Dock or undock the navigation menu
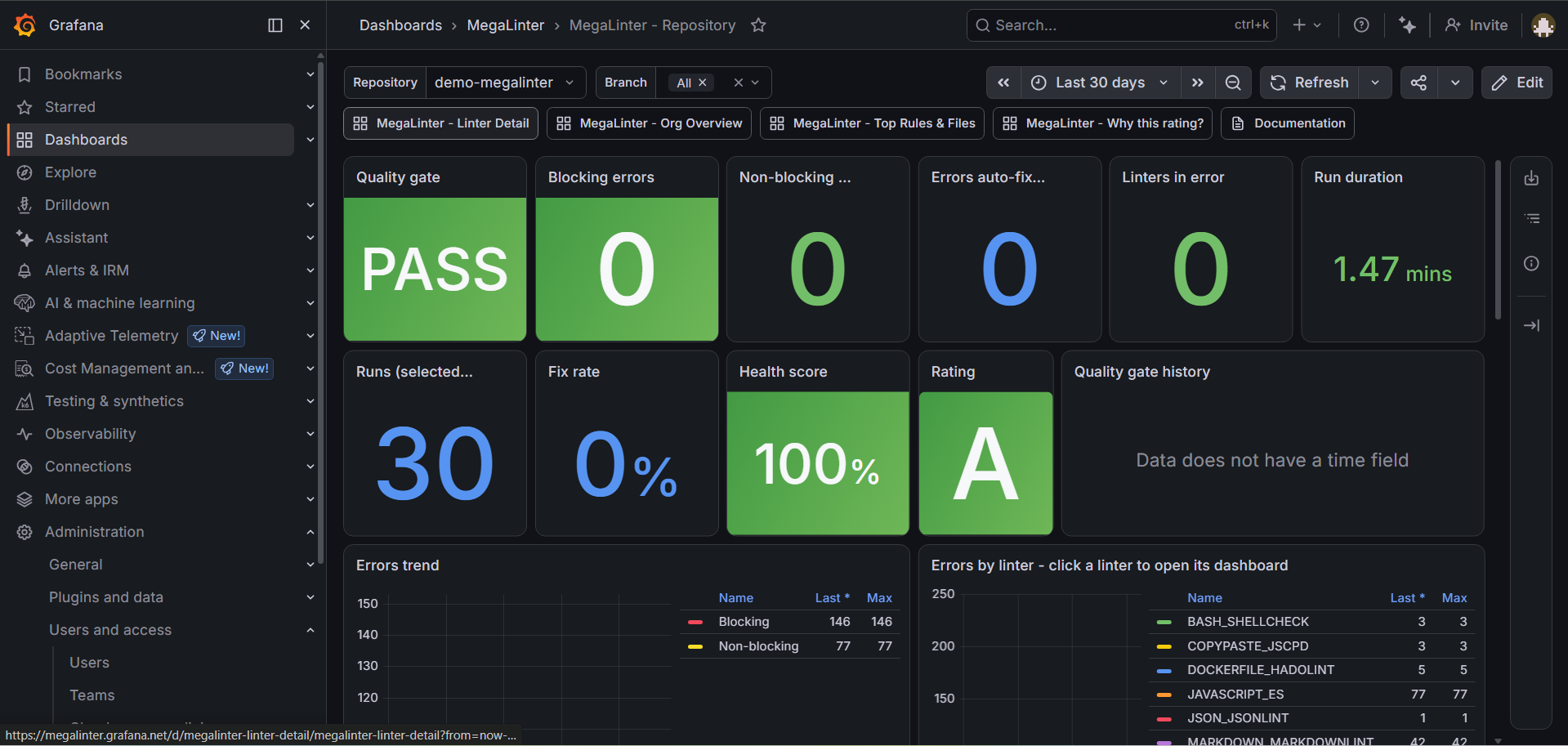Screen dimensions: 1568x746 tap(275, 25)
